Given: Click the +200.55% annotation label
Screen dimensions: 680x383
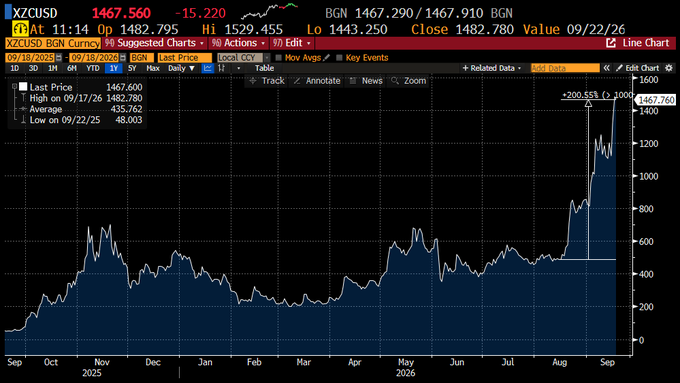Looking at the screenshot, I should point(597,95).
